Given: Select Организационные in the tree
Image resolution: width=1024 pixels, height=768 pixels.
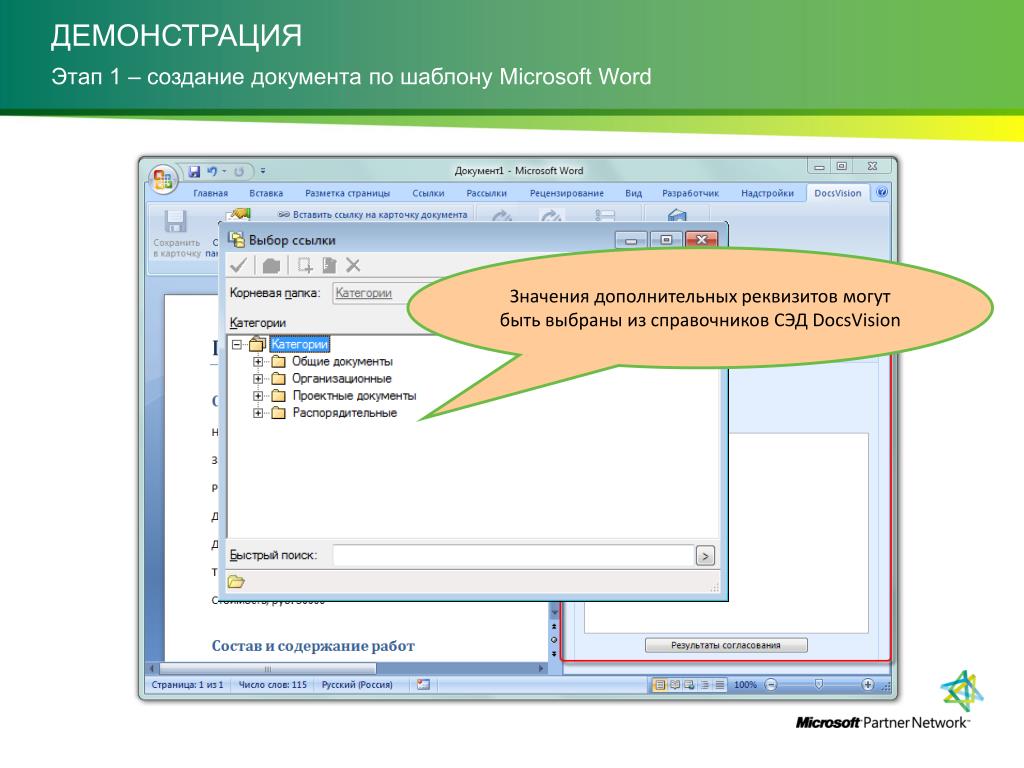Looking at the screenshot, I should click(x=342, y=378).
